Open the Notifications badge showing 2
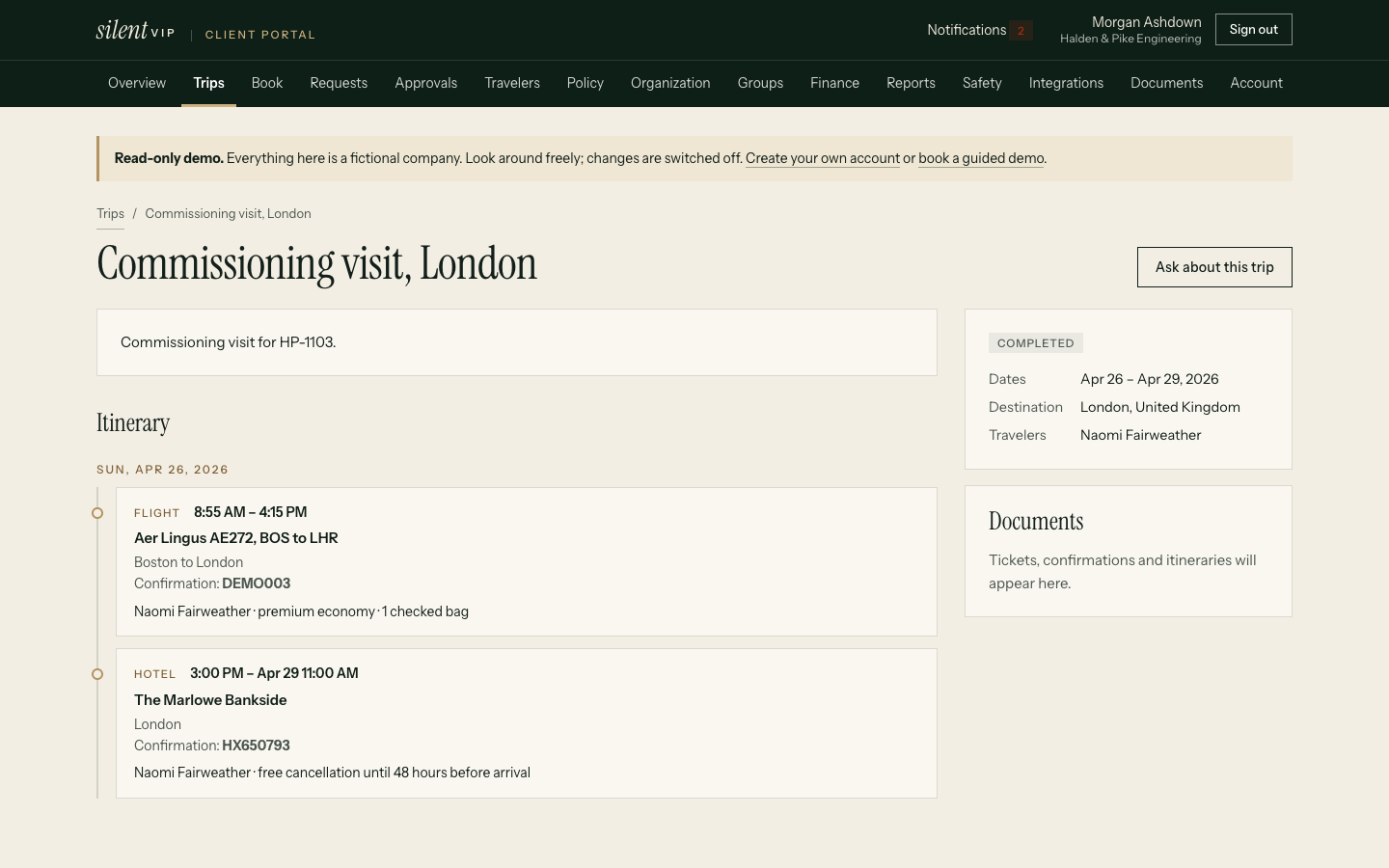Image resolution: width=1389 pixels, height=868 pixels. (x=1021, y=30)
